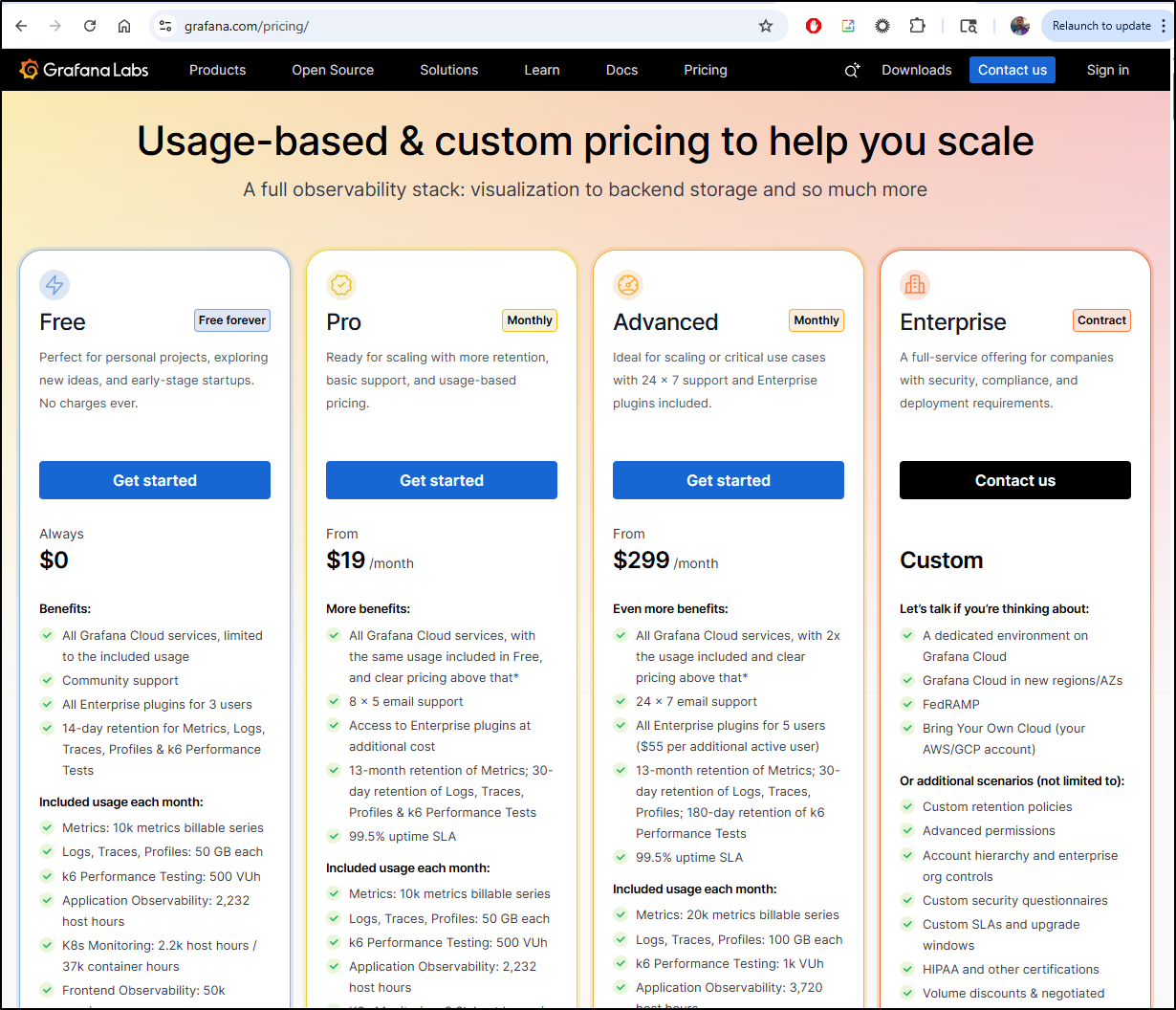Open the Open Source menu
Screen dimensions: 1176x1010
pyautogui.click(x=333, y=70)
